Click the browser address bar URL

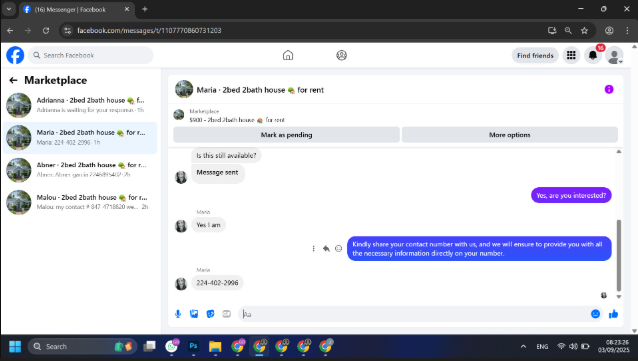149,31
